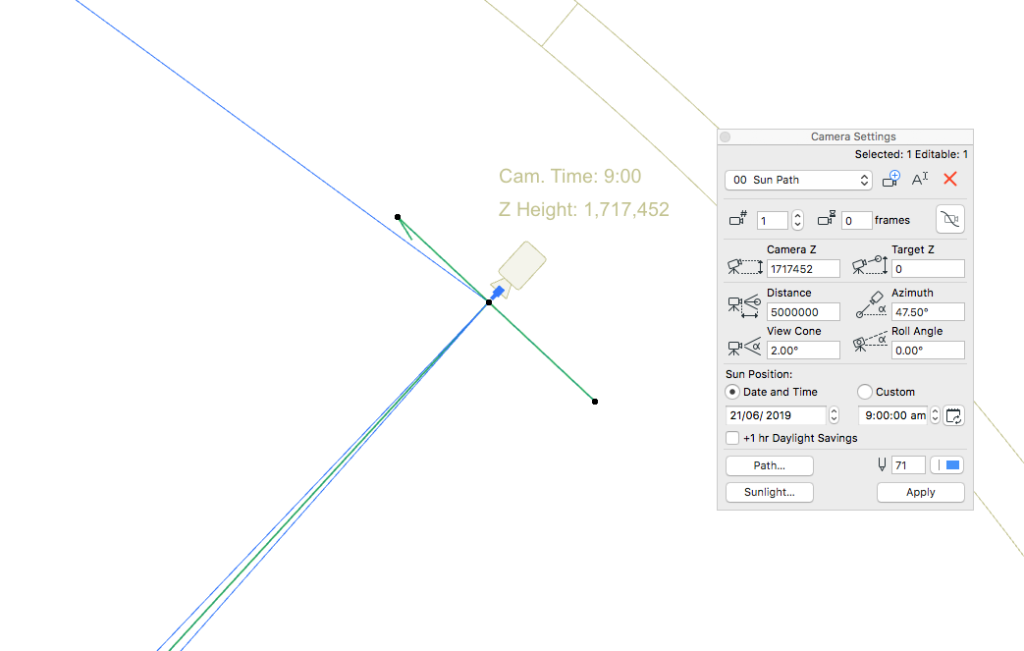Click the Azimuth angle icon
Image resolution: width=1024 pixels, height=651 pixels.
coord(871,305)
